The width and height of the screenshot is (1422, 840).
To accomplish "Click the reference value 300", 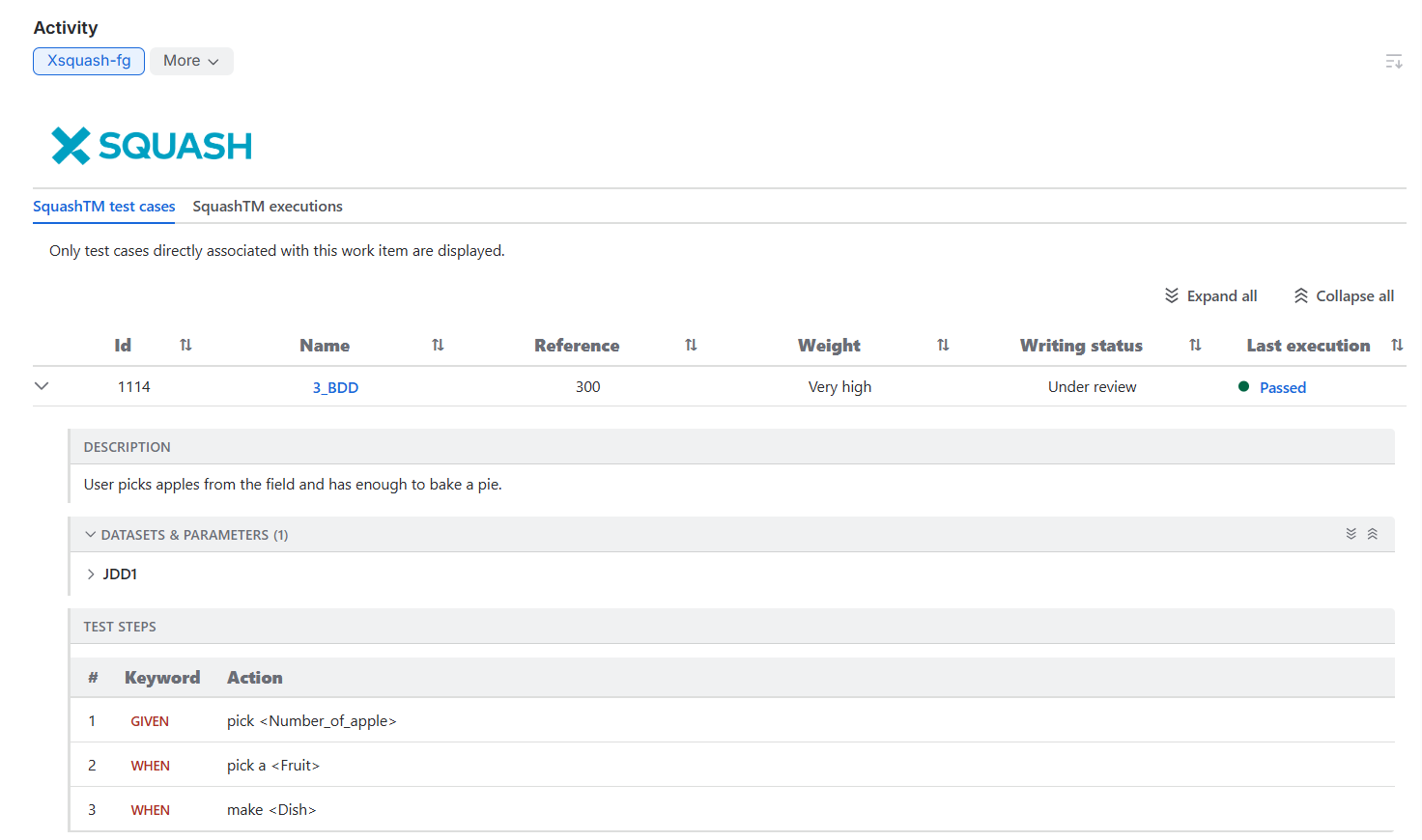I will (x=588, y=386).
